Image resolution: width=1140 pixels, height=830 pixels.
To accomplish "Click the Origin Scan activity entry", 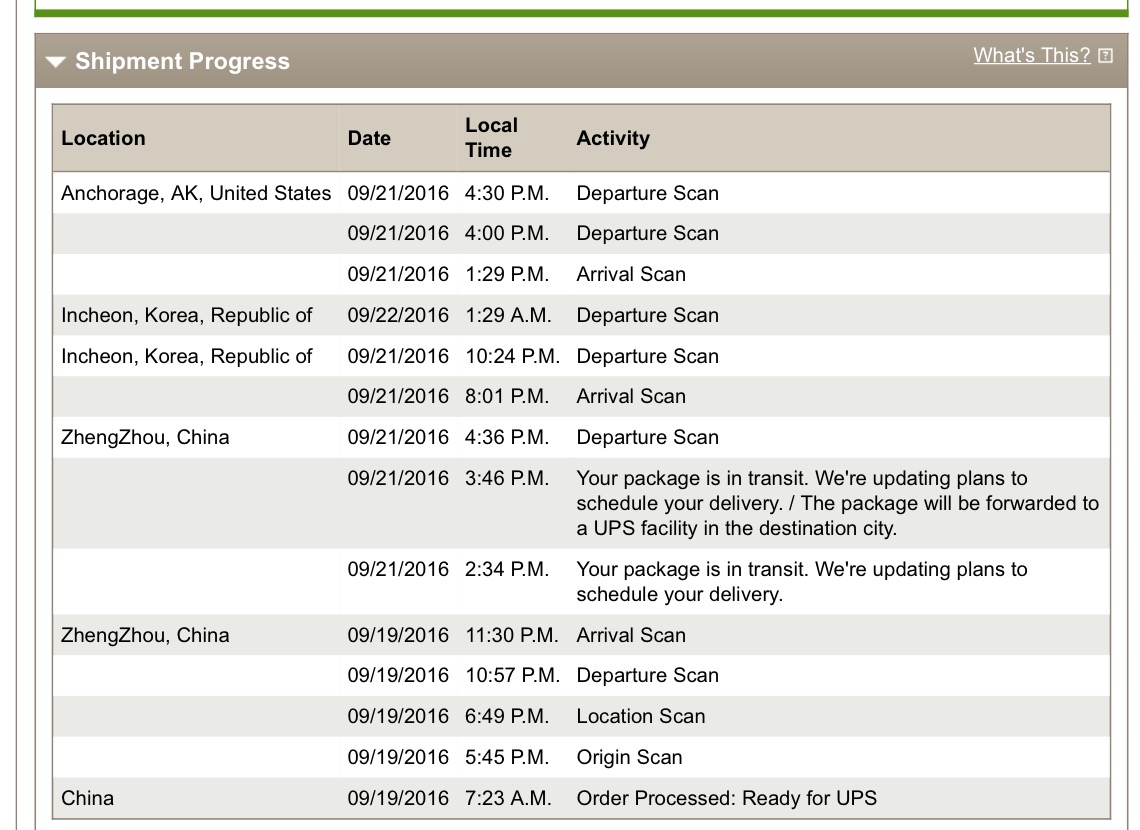I will (x=629, y=757).
